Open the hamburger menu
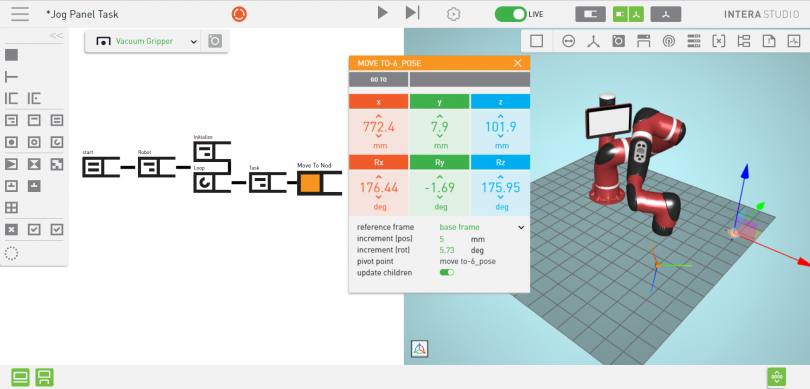810x389 pixels. pyautogui.click(x=20, y=14)
